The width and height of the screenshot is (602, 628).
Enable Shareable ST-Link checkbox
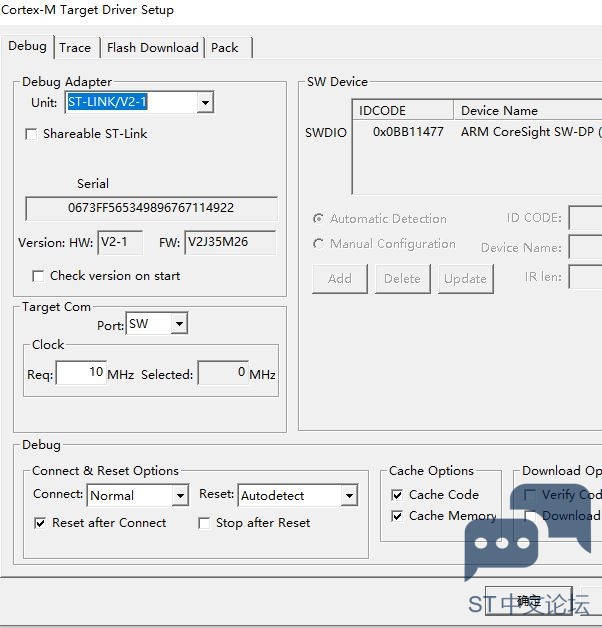click(x=31, y=134)
